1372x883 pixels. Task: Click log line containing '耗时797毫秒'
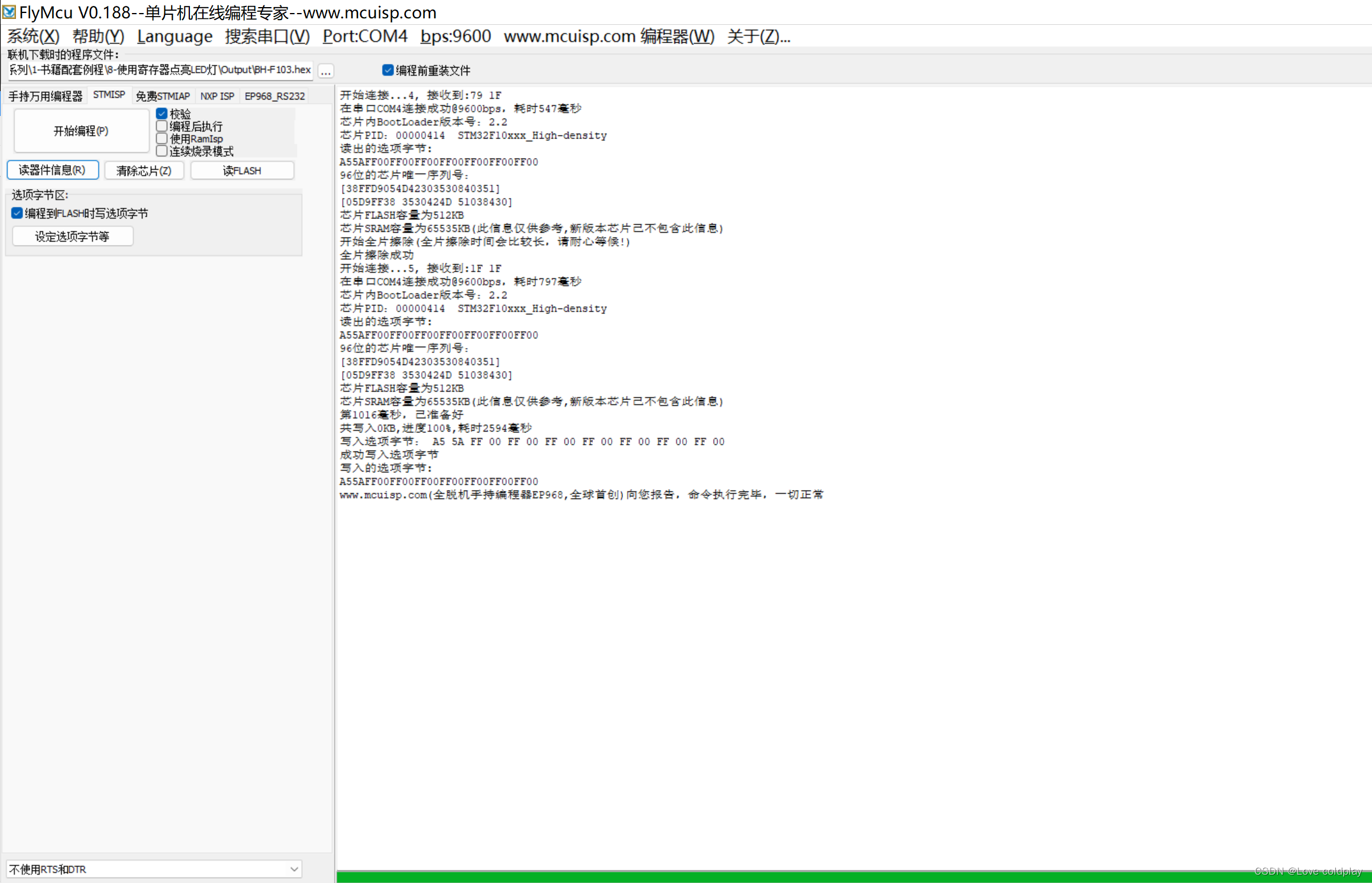tap(460, 282)
